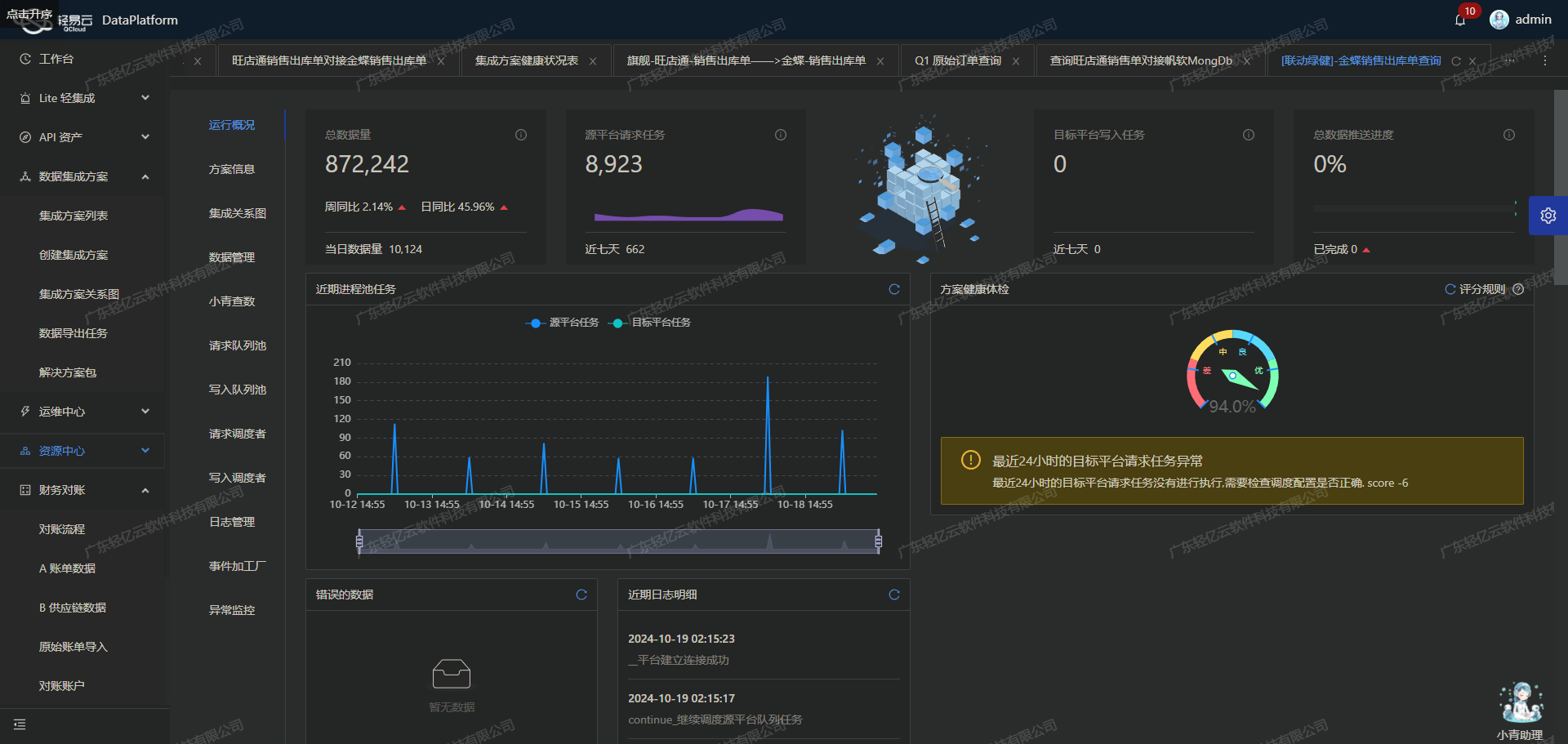Reload the 金蝶销售出库单查询 tab

pos(1456,61)
